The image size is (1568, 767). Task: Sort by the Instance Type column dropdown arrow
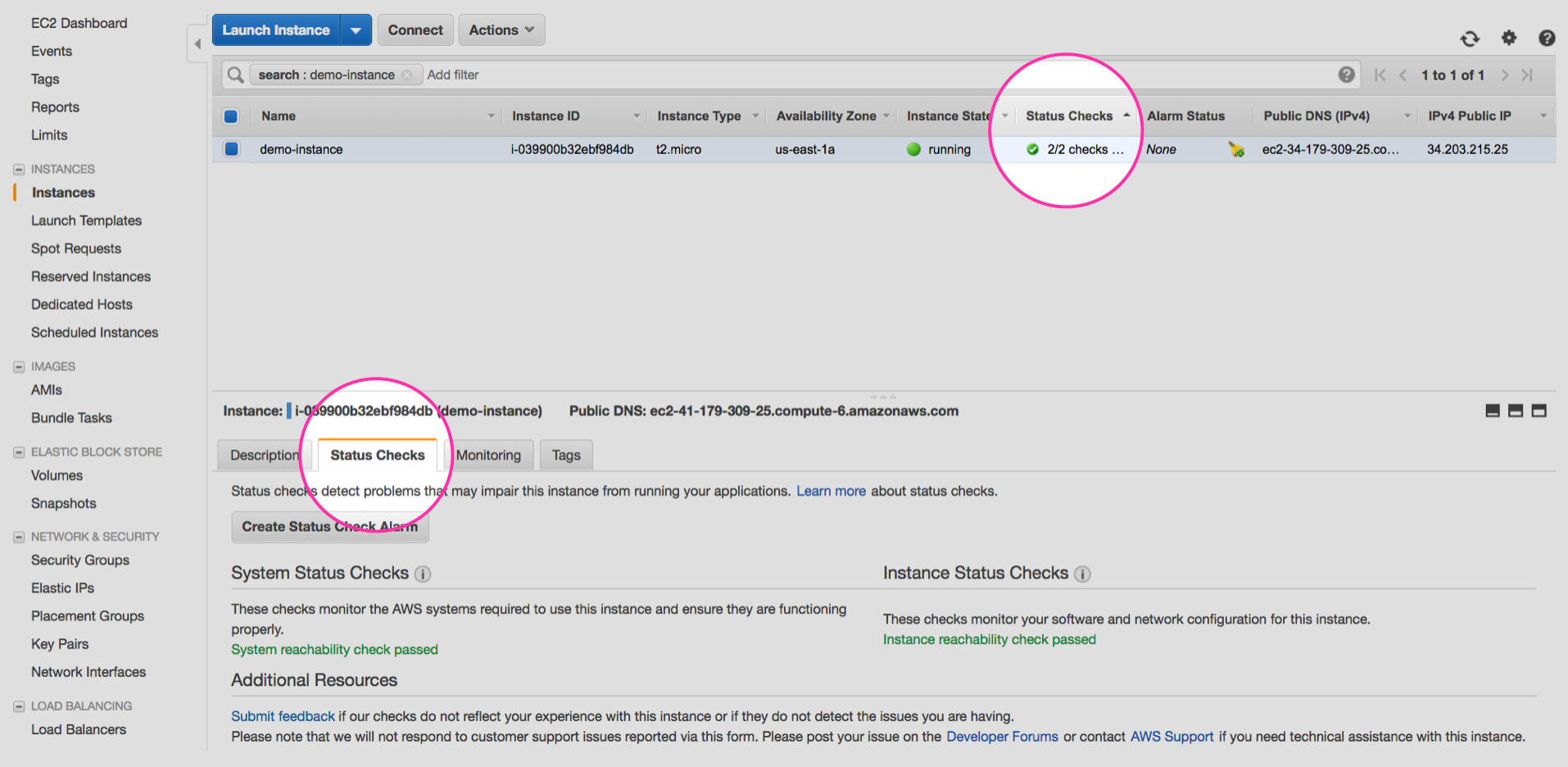coord(755,116)
